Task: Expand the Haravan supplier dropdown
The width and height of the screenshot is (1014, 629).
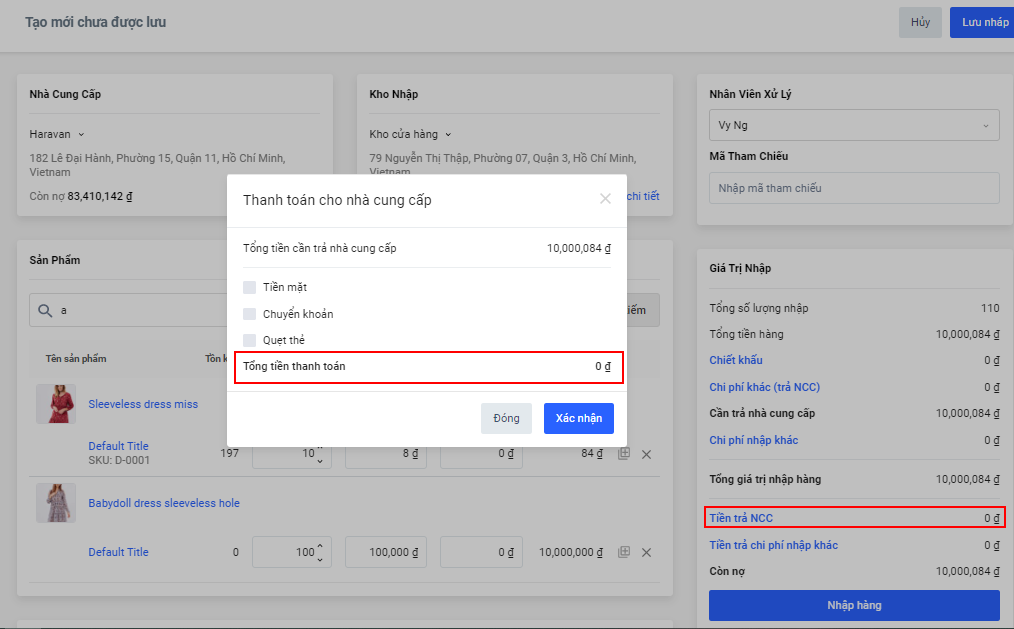Action: pos(82,134)
